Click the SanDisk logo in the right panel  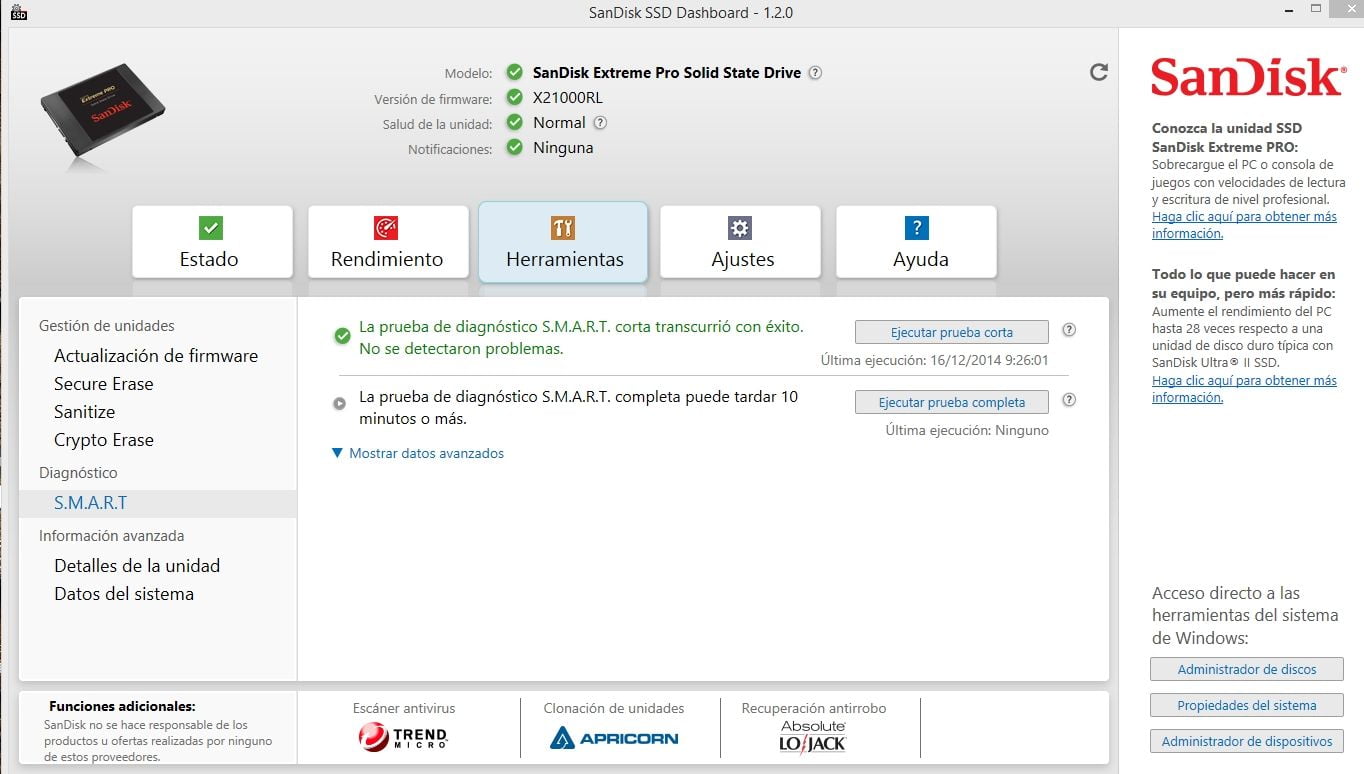pos(1247,77)
